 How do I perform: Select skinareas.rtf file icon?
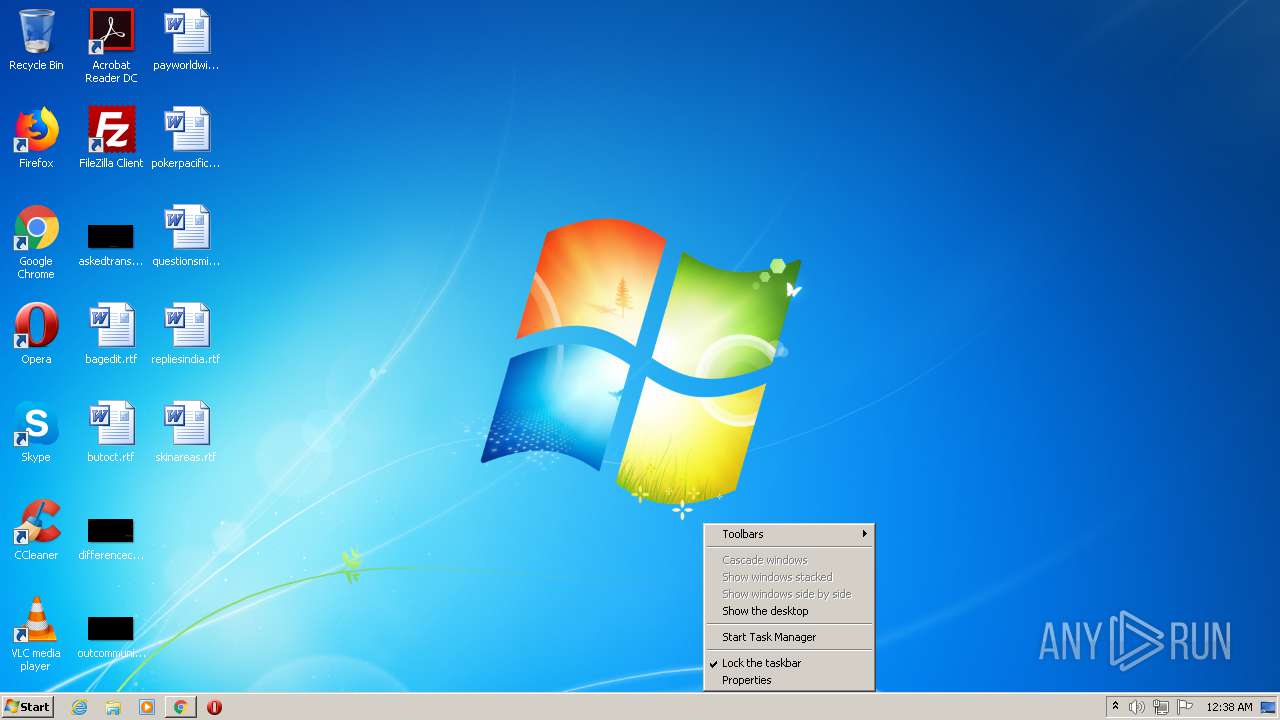[x=186, y=432]
